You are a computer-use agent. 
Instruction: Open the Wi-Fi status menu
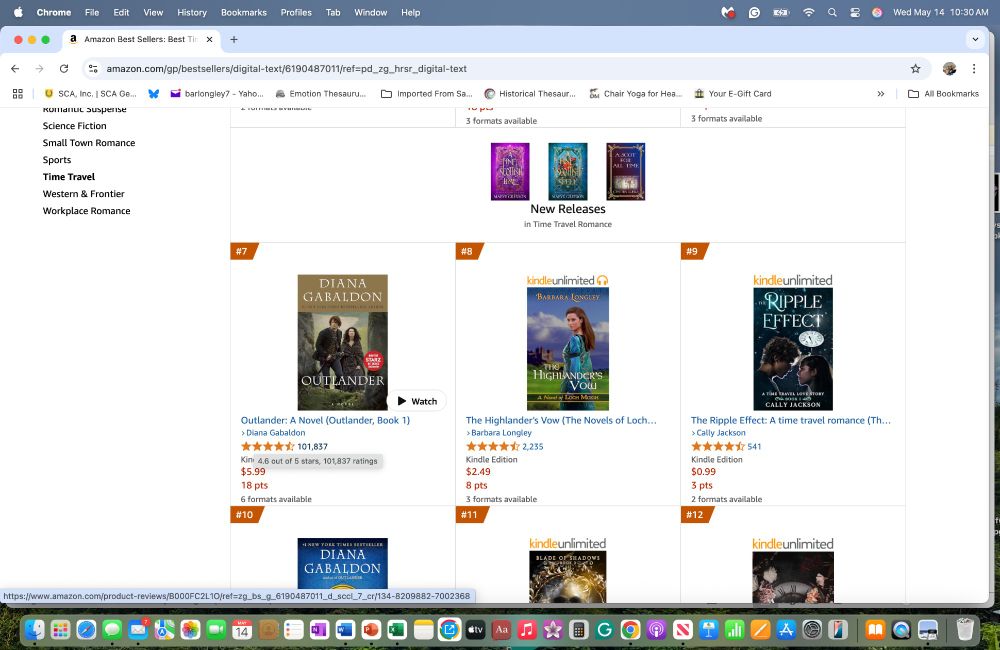(x=809, y=12)
